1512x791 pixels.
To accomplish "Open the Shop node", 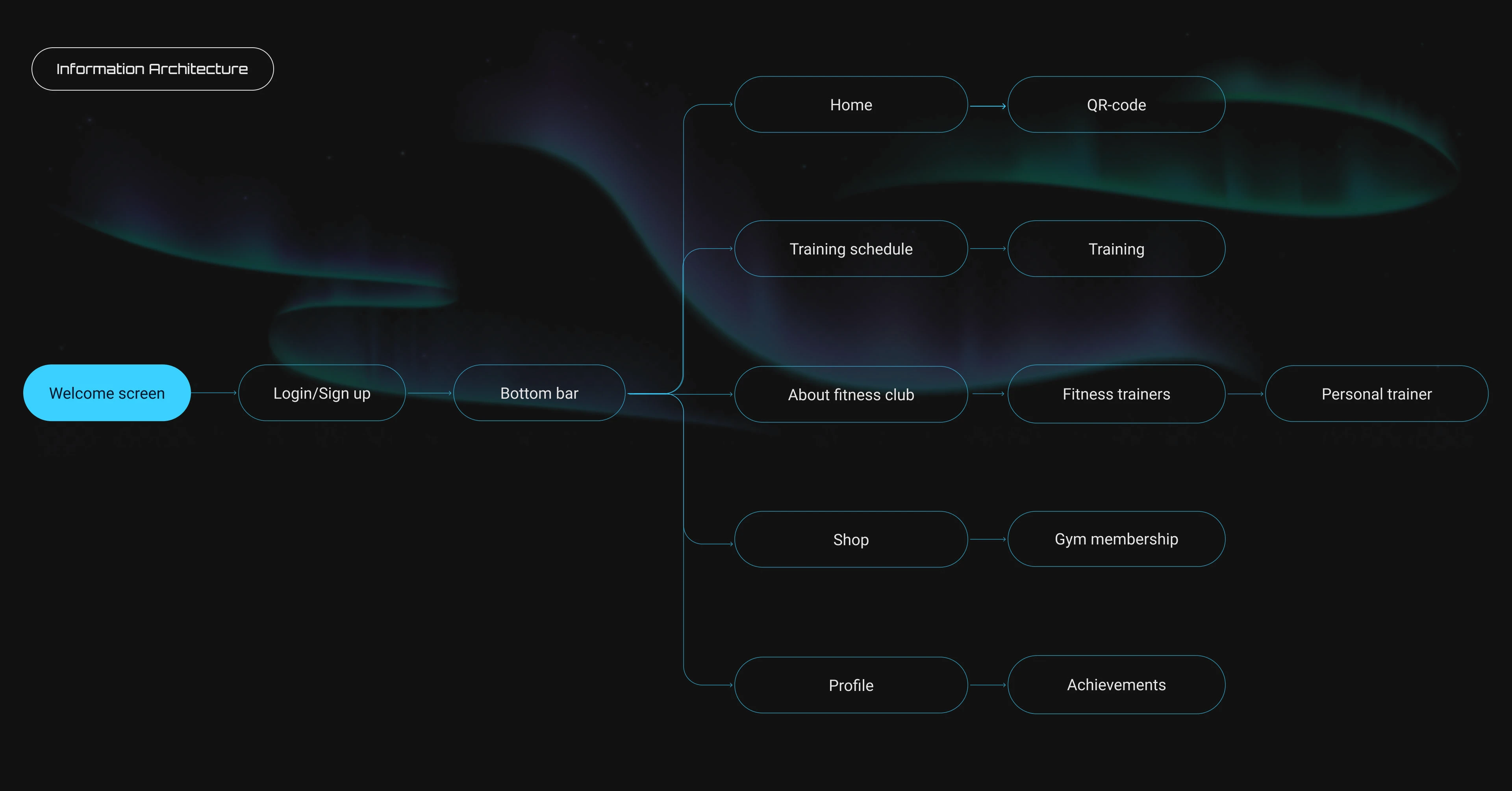I will (850, 540).
